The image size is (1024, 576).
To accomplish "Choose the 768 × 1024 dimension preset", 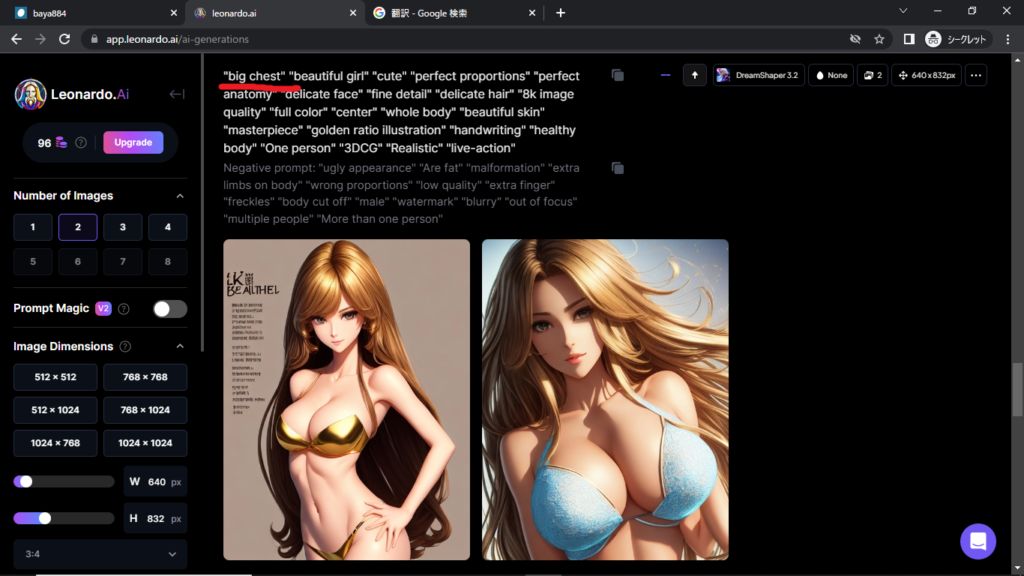I will [145, 410].
